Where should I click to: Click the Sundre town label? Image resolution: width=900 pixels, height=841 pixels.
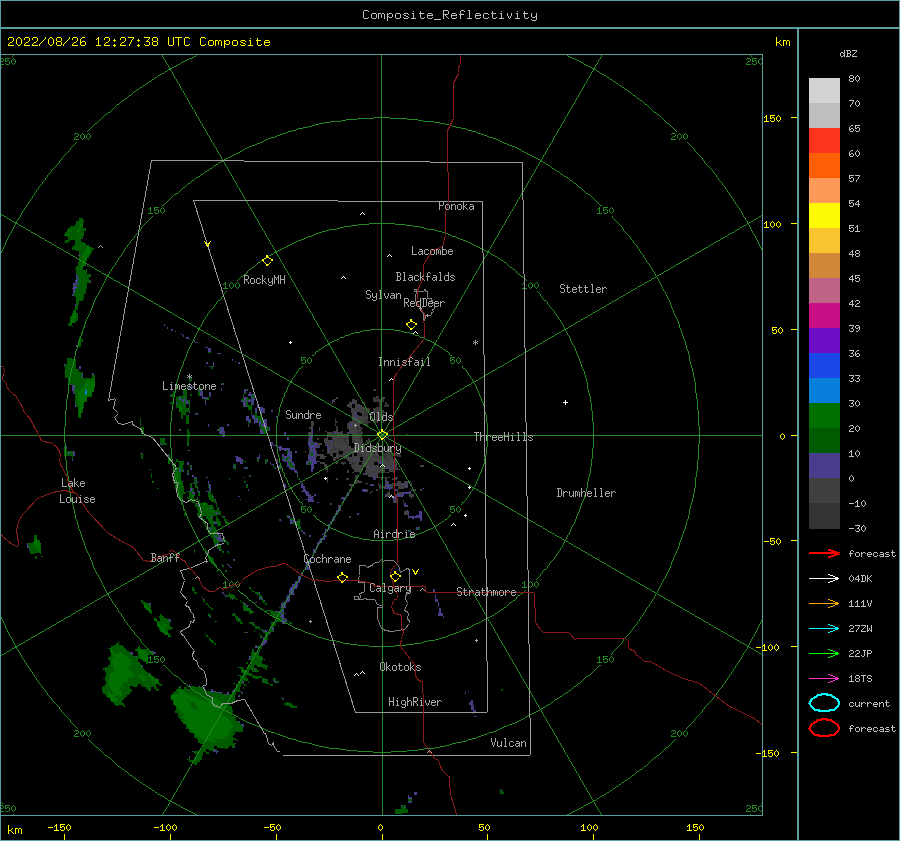(303, 414)
